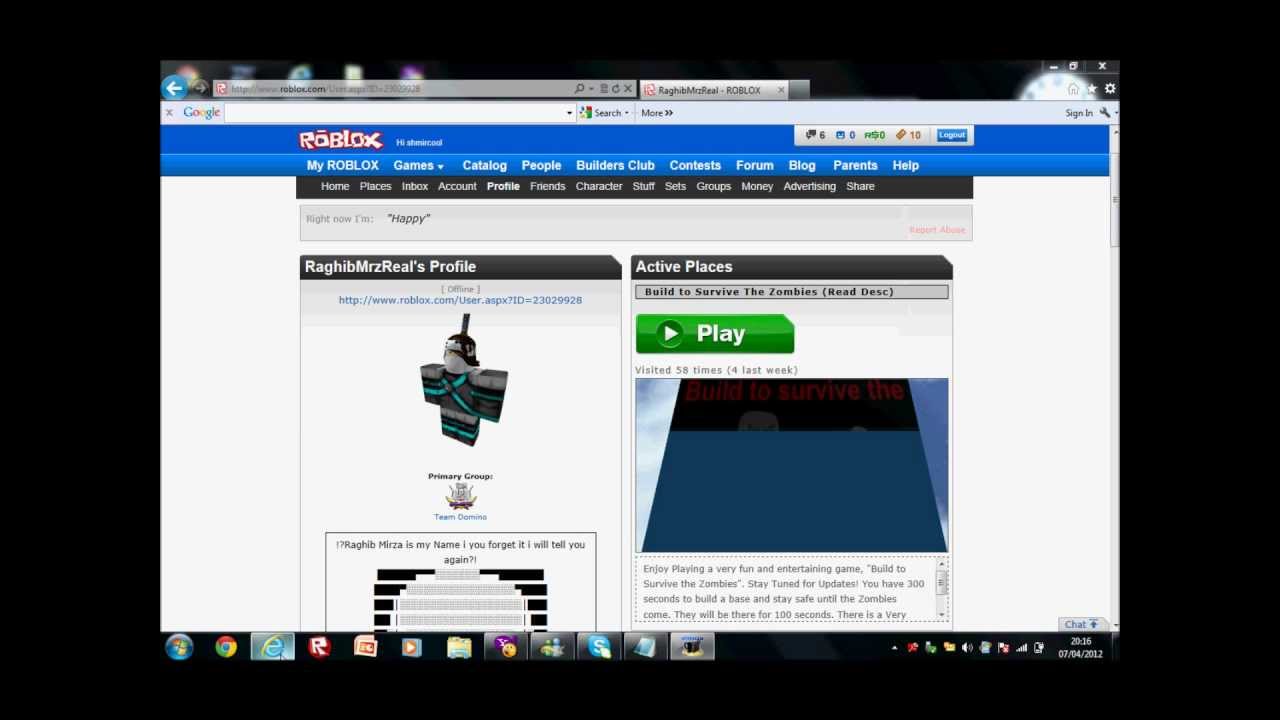The height and width of the screenshot is (720, 1280).
Task: Click the Google toolbar wrench settings icon
Action: click(x=1104, y=113)
